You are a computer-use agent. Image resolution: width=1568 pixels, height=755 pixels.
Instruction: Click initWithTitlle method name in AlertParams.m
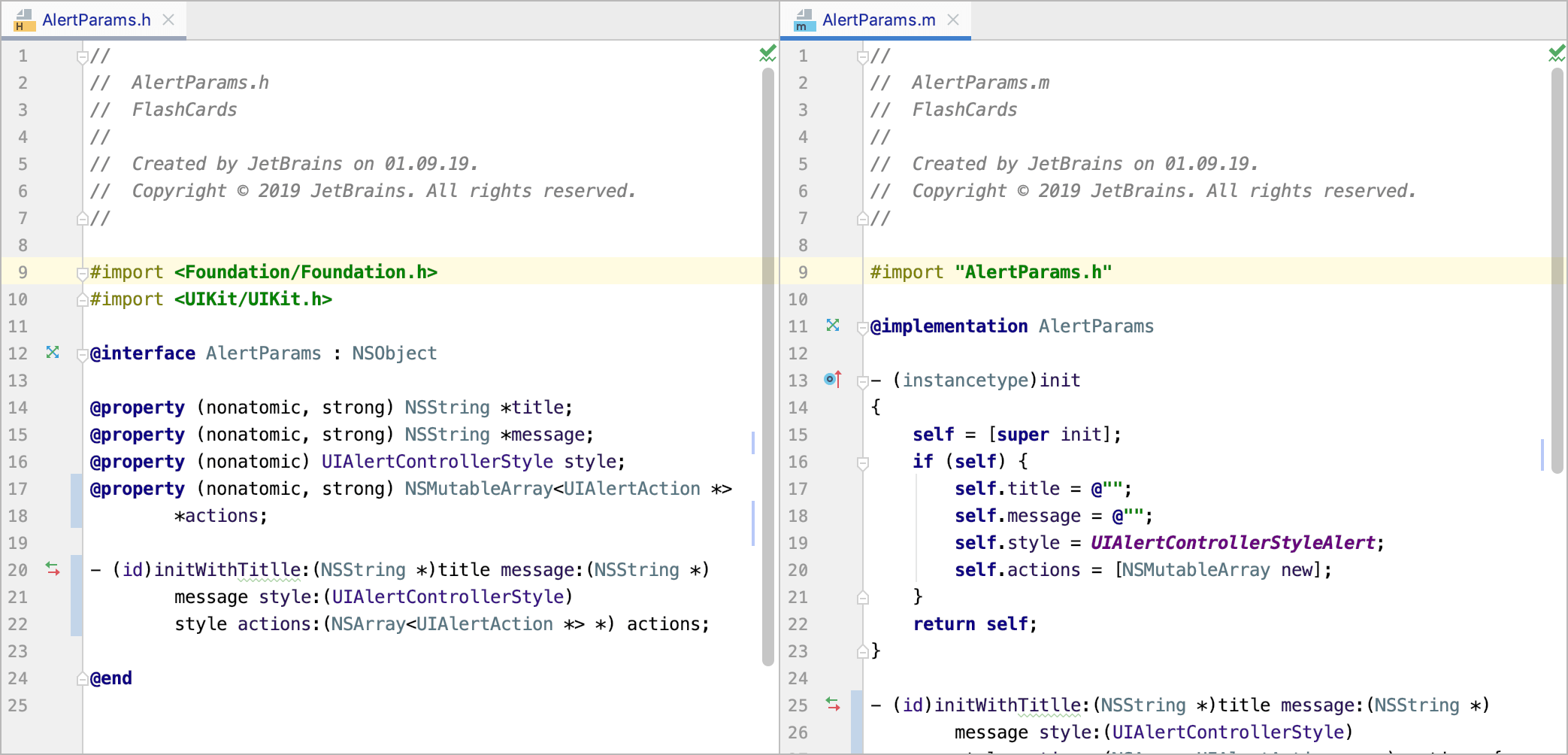pyautogui.click(x=1008, y=705)
